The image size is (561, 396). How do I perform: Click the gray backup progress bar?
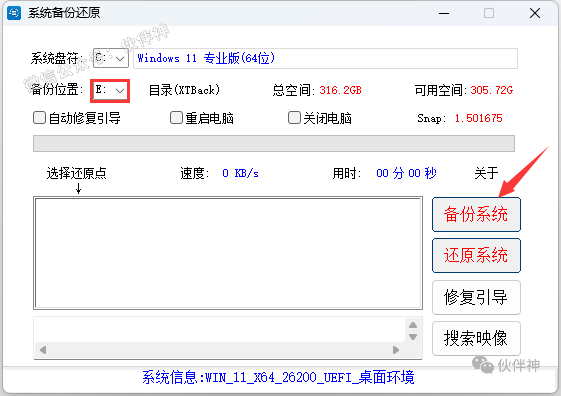point(274,143)
